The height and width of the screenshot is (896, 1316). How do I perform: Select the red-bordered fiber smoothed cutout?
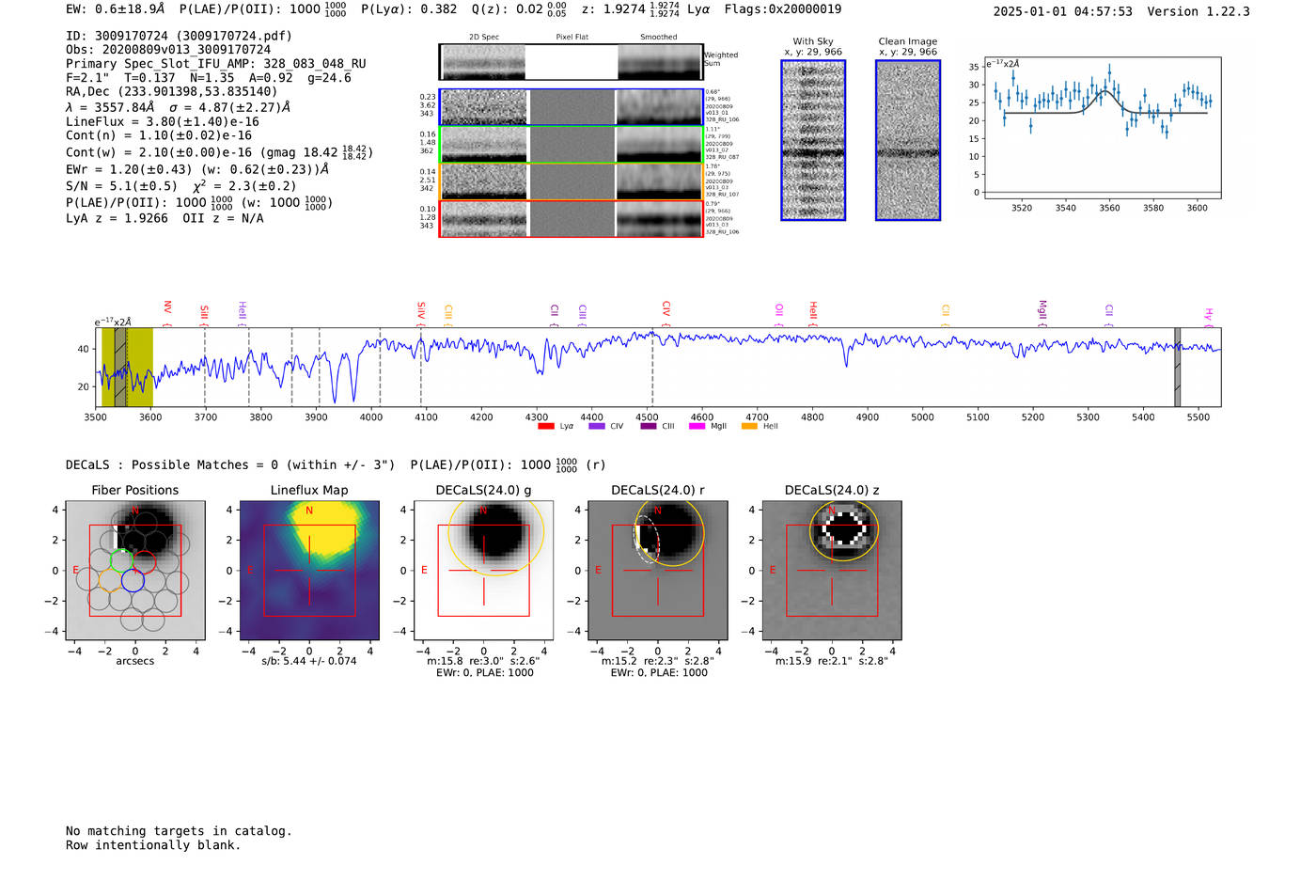[x=659, y=219]
